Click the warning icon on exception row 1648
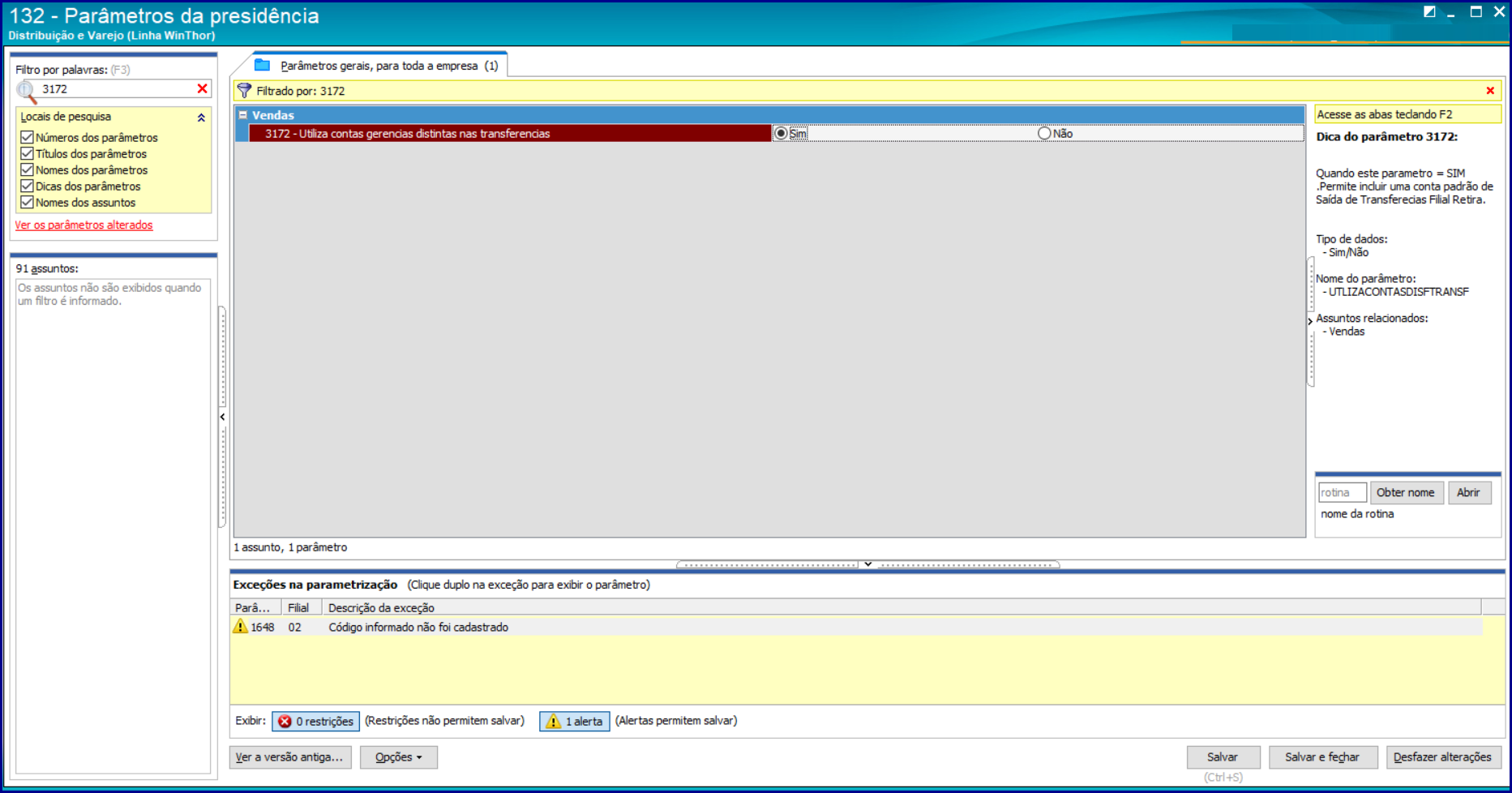Screen dimensions: 1512x793 click(240, 627)
